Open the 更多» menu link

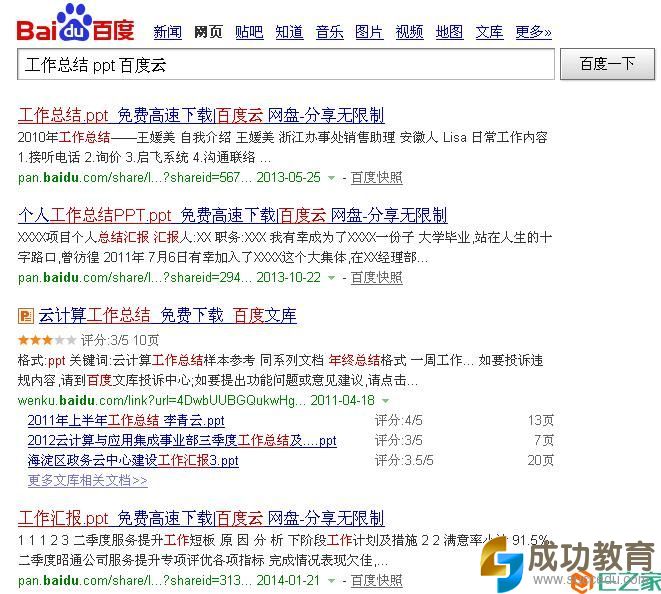click(534, 32)
